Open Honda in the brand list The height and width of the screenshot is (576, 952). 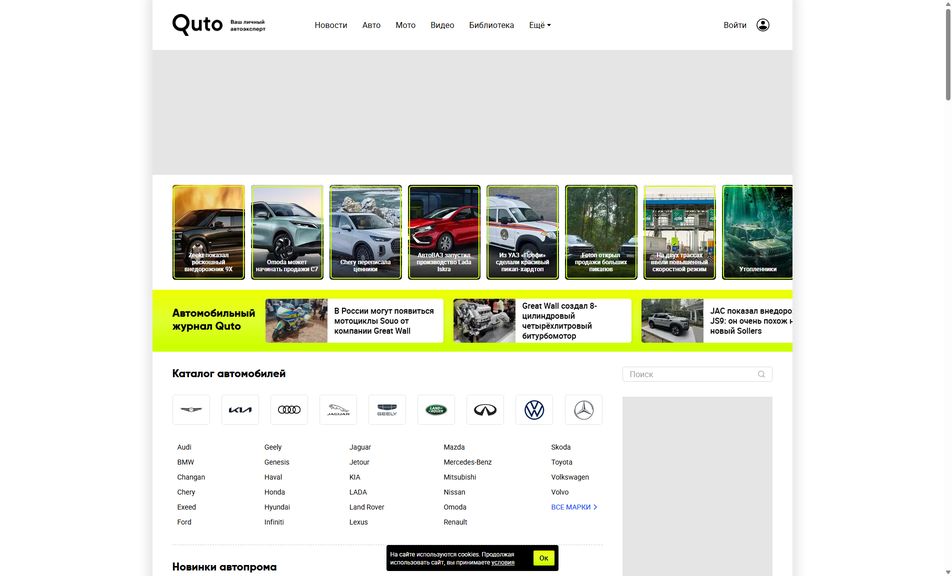[x=274, y=492]
